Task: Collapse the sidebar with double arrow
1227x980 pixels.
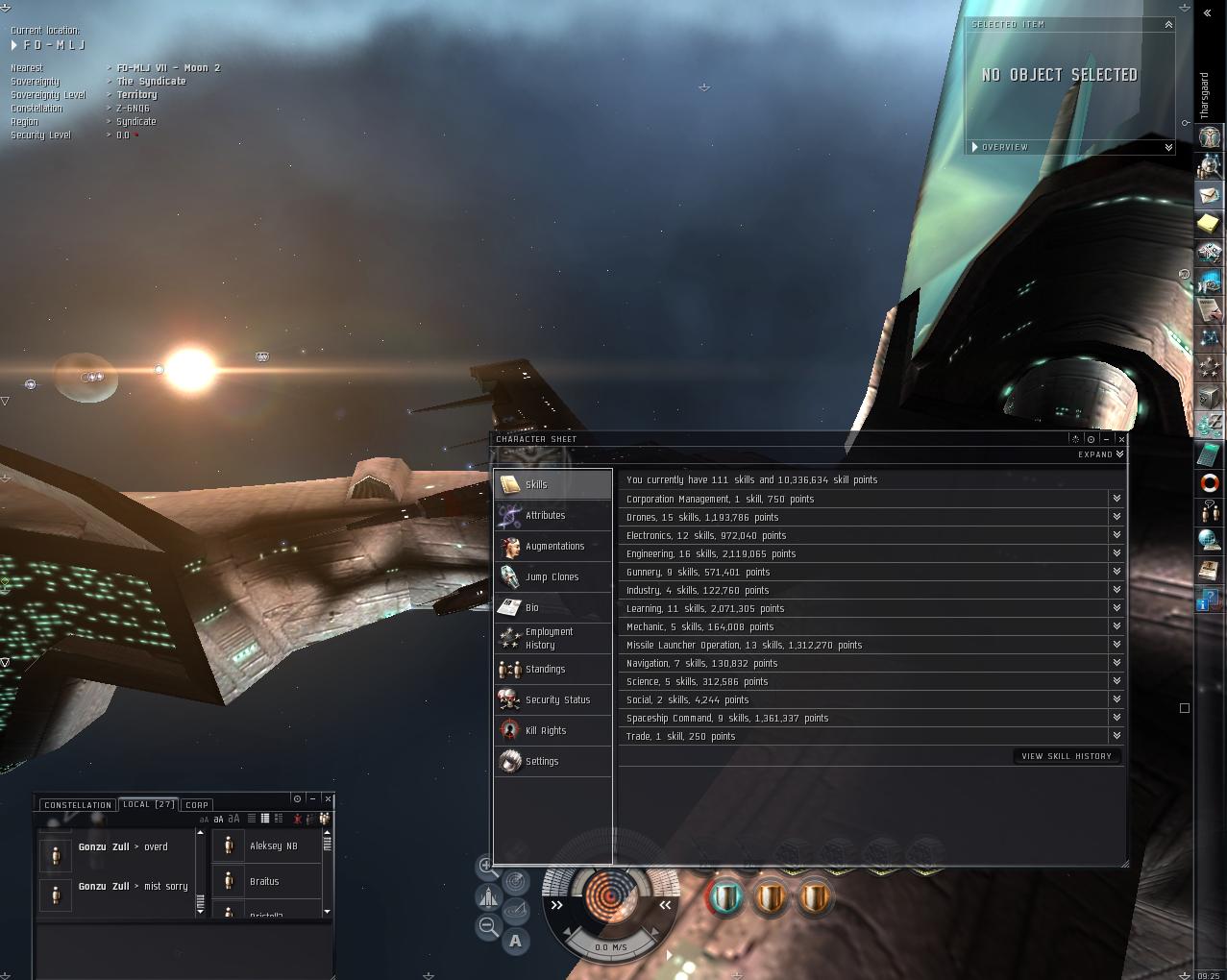Action: coord(1208,13)
